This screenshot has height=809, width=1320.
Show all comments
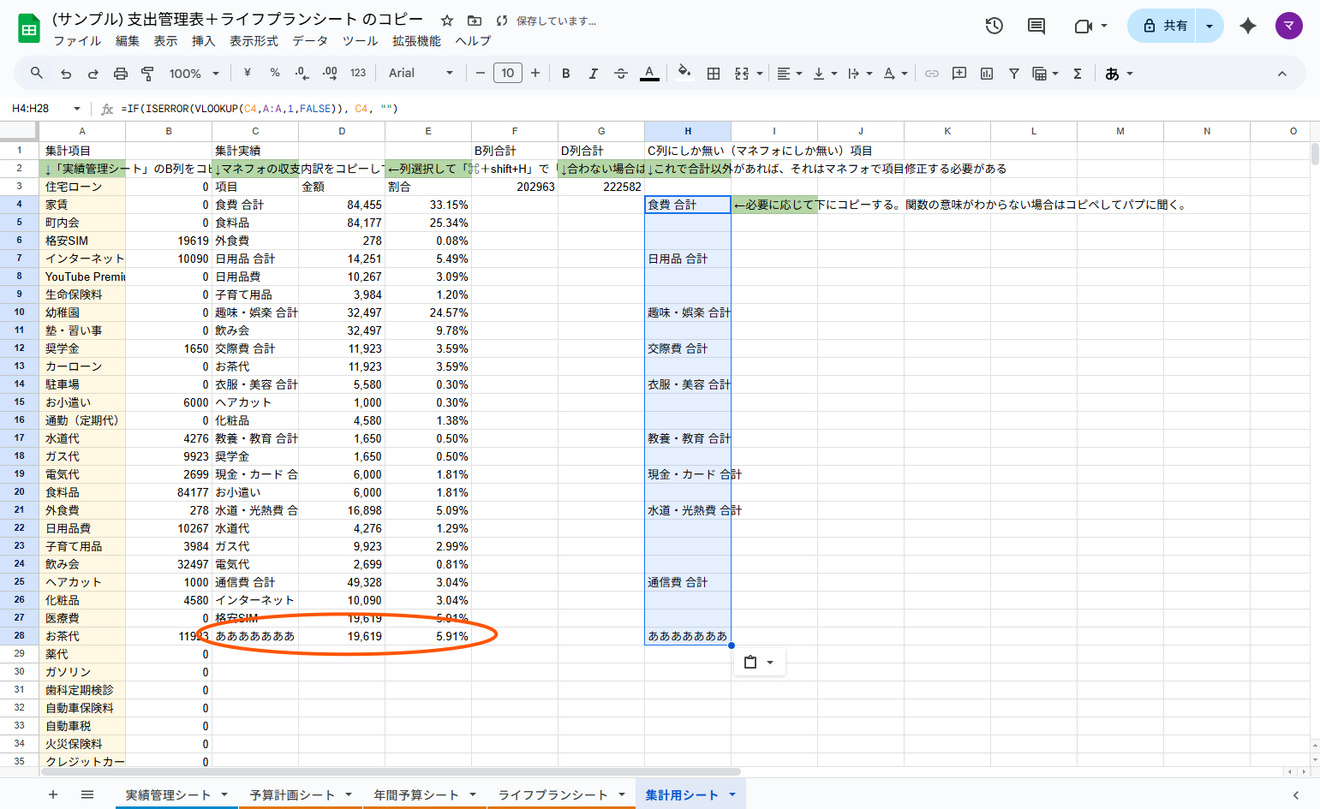pos(1036,26)
